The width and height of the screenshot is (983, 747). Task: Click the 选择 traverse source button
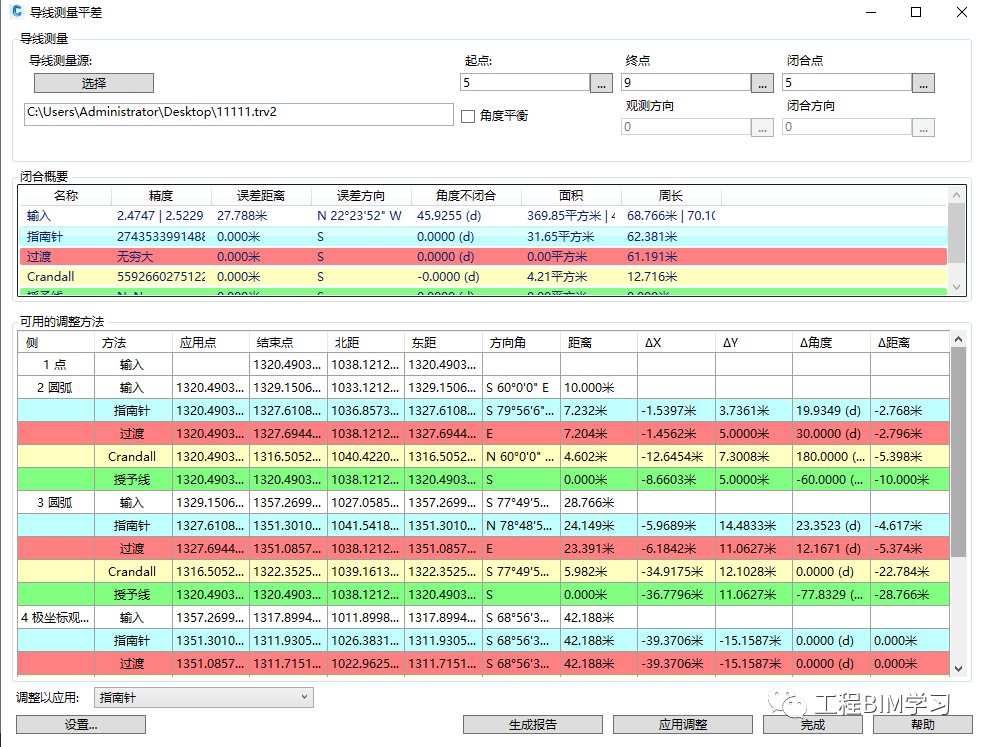pos(93,83)
